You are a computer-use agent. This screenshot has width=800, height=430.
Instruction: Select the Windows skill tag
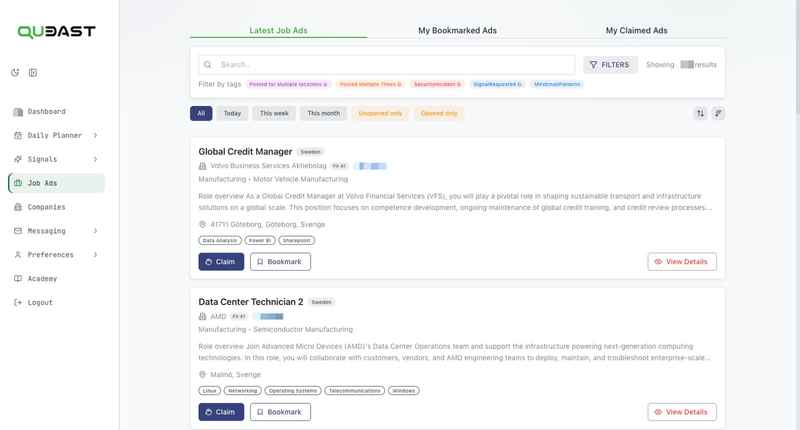tap(404, 391)
